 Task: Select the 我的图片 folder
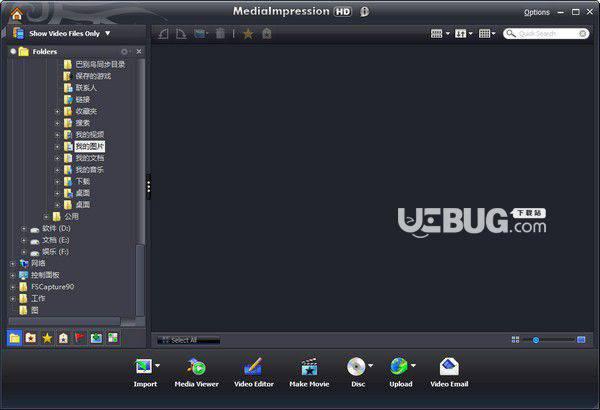point(89,146)
